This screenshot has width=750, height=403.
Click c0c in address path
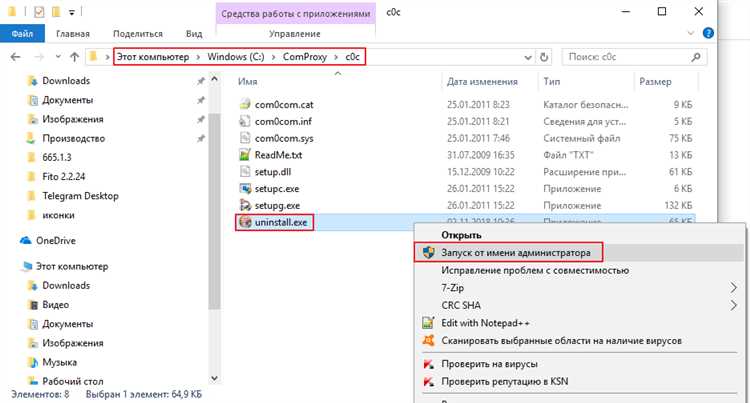point(353,57)
